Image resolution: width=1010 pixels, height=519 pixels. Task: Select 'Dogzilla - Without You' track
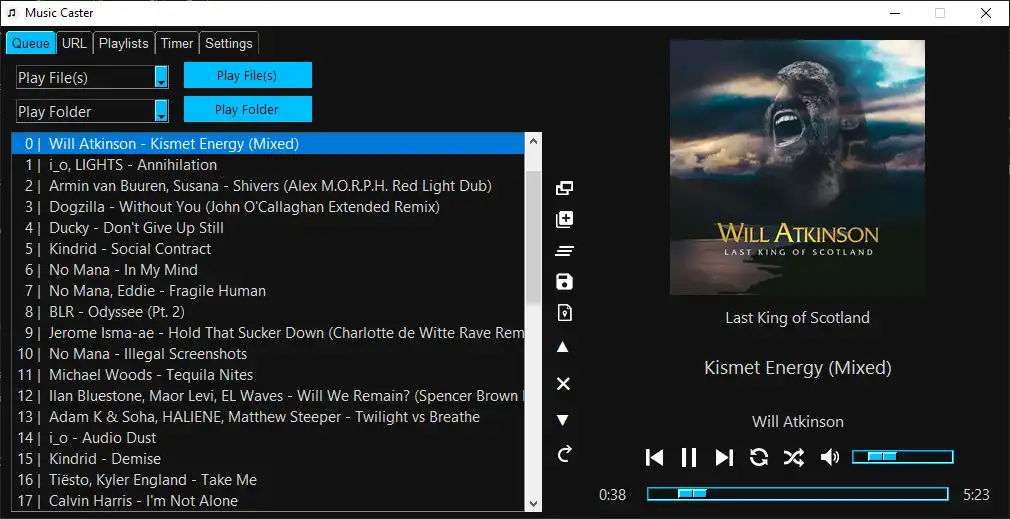point(268,207)
